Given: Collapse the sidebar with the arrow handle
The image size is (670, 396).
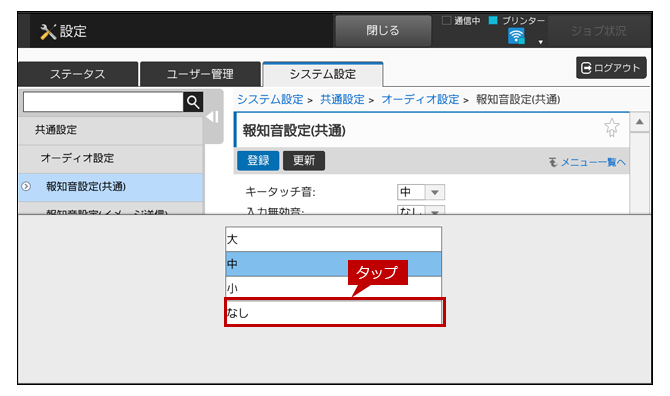Looking at the screenshot, I should click(213, 117).
